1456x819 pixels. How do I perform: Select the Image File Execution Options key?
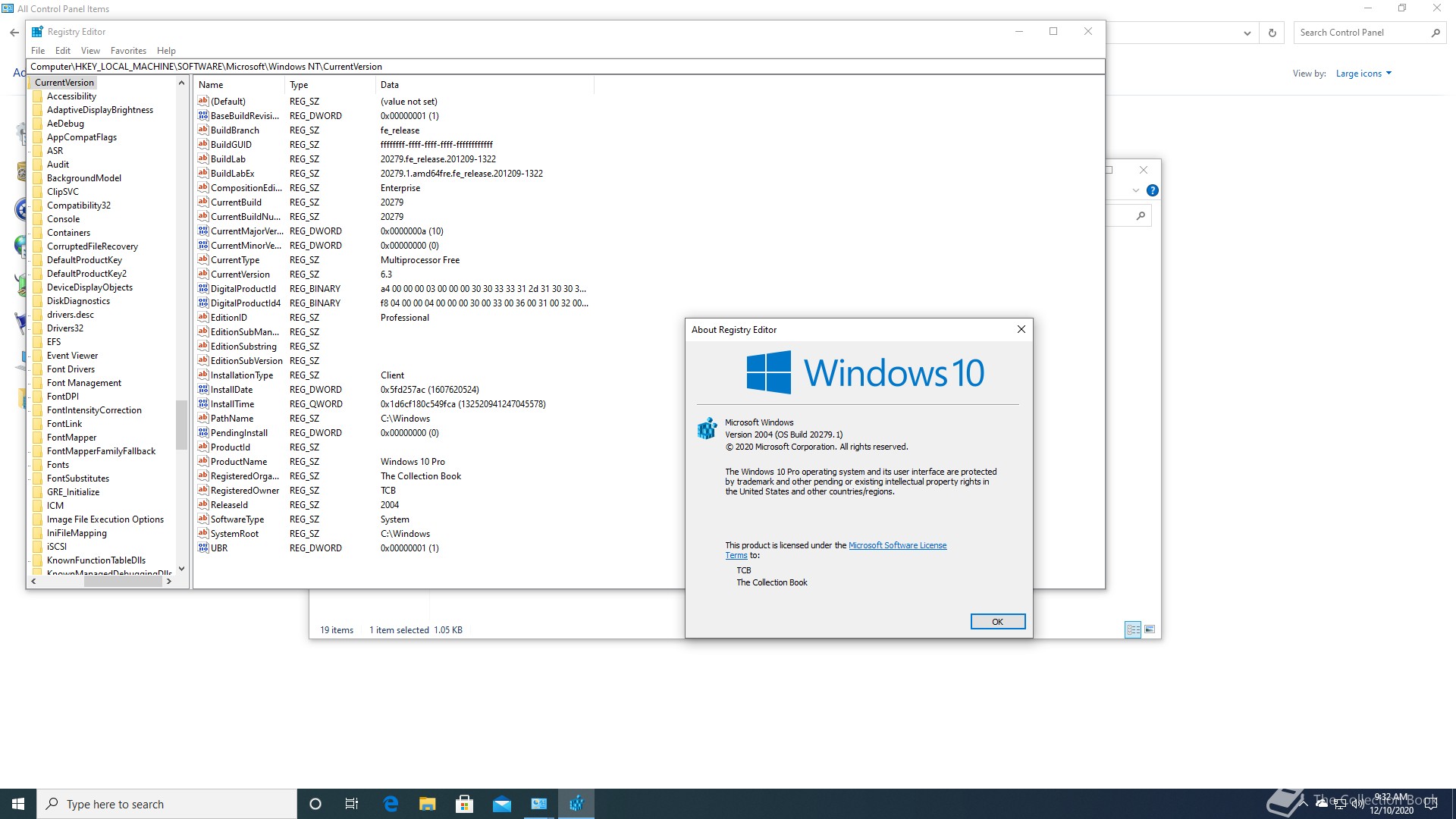(105, 519)
